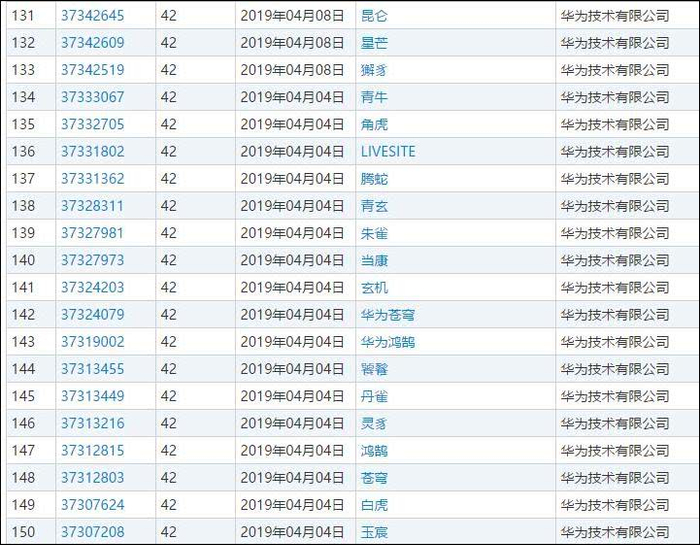
Task: Click applicant 华为技术有限公司 in row 146
Action: (x=615, y=424)
